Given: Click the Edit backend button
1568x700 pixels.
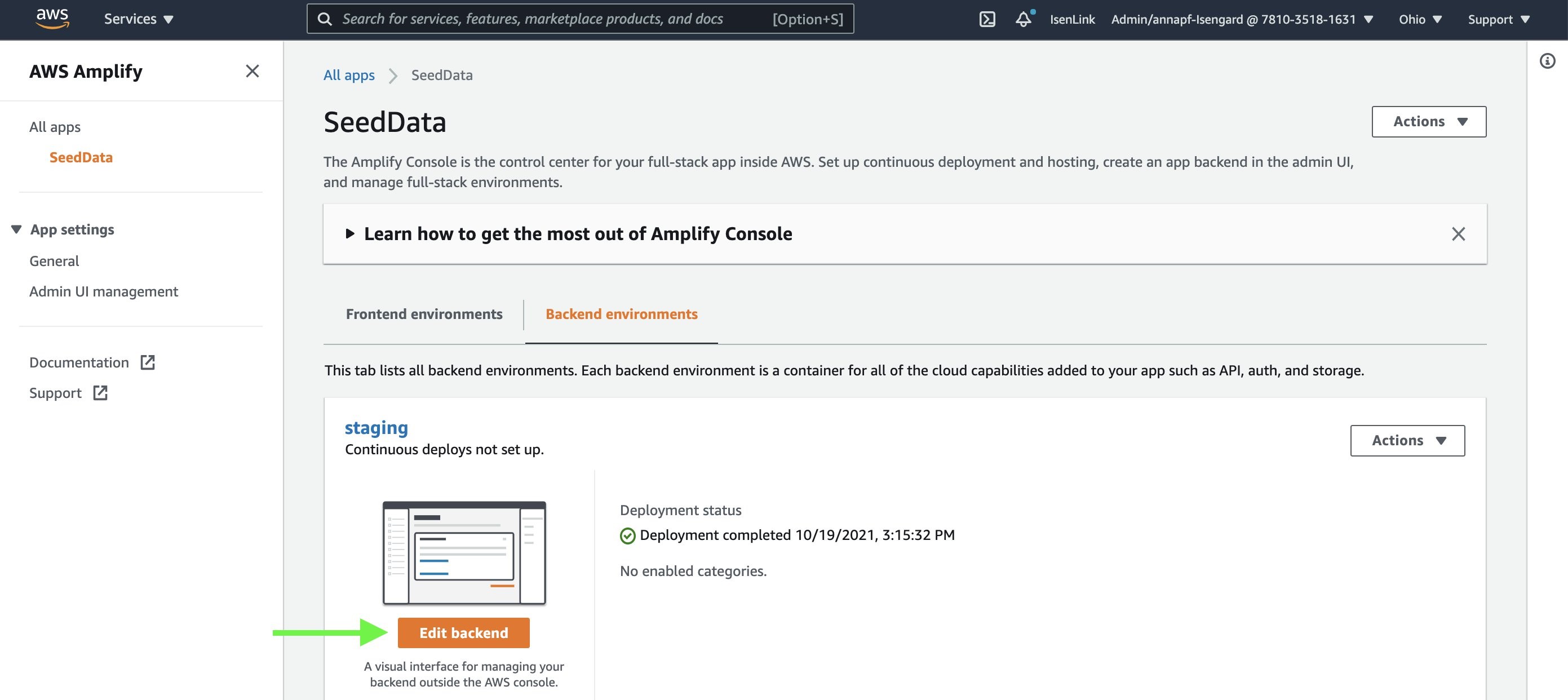Looking at the screenshot, I should point(463,633).
